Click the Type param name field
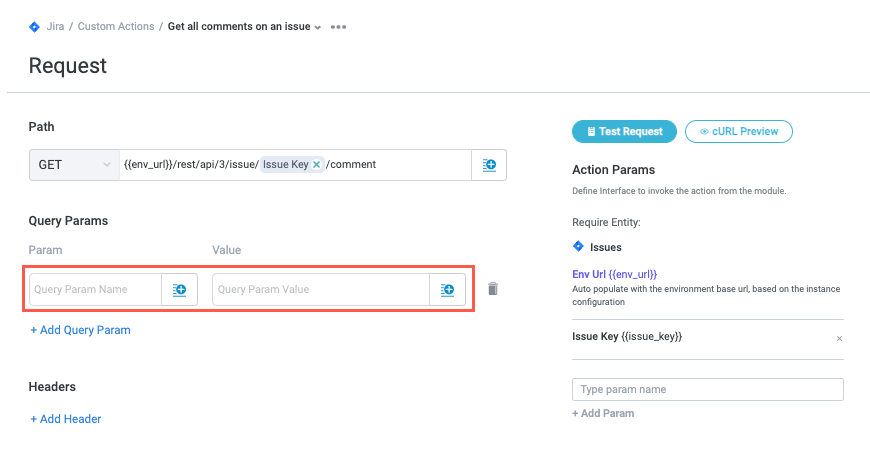 click(x=707, y=389)
